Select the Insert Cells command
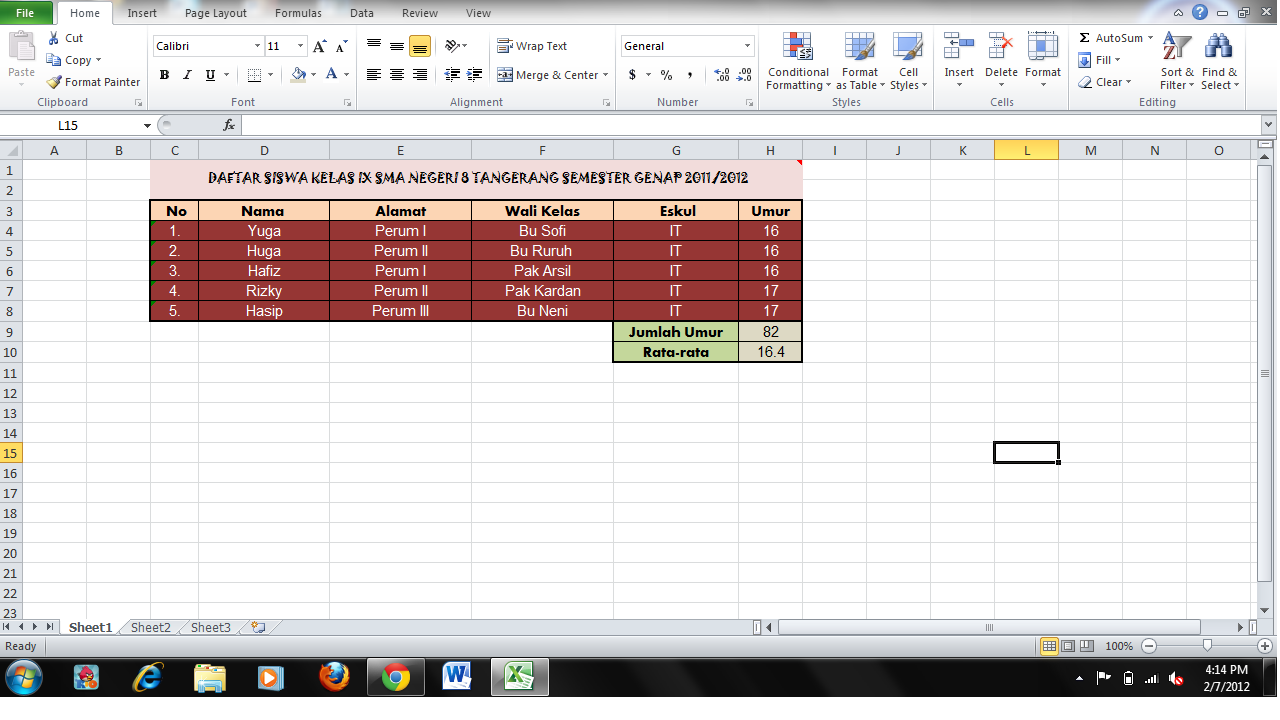1280x720 pixels. (x=958, y=60)
